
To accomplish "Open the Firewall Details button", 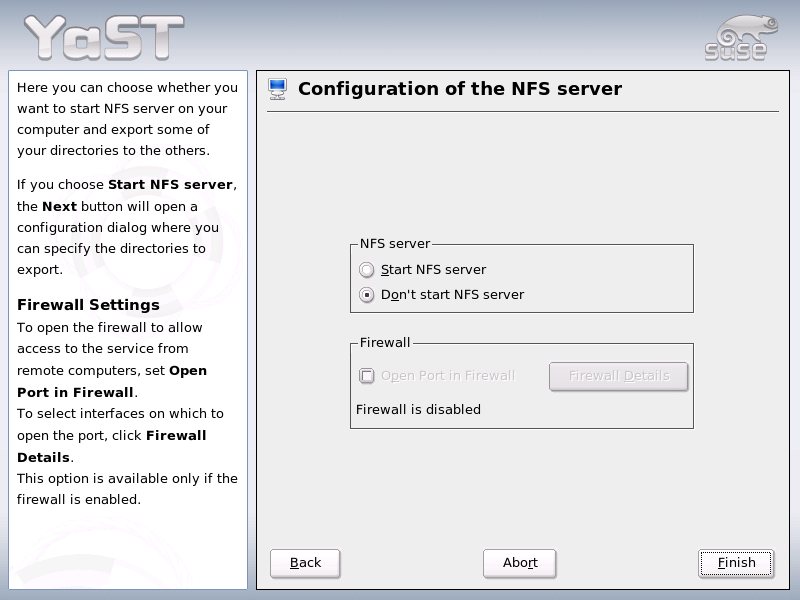I will [x=618, y=377].
